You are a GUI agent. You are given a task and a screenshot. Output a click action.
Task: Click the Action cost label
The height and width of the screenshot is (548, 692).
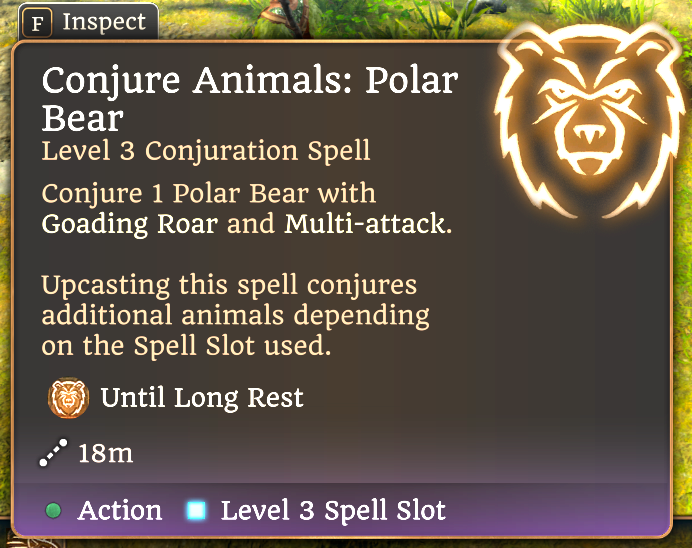pos(120,511)
